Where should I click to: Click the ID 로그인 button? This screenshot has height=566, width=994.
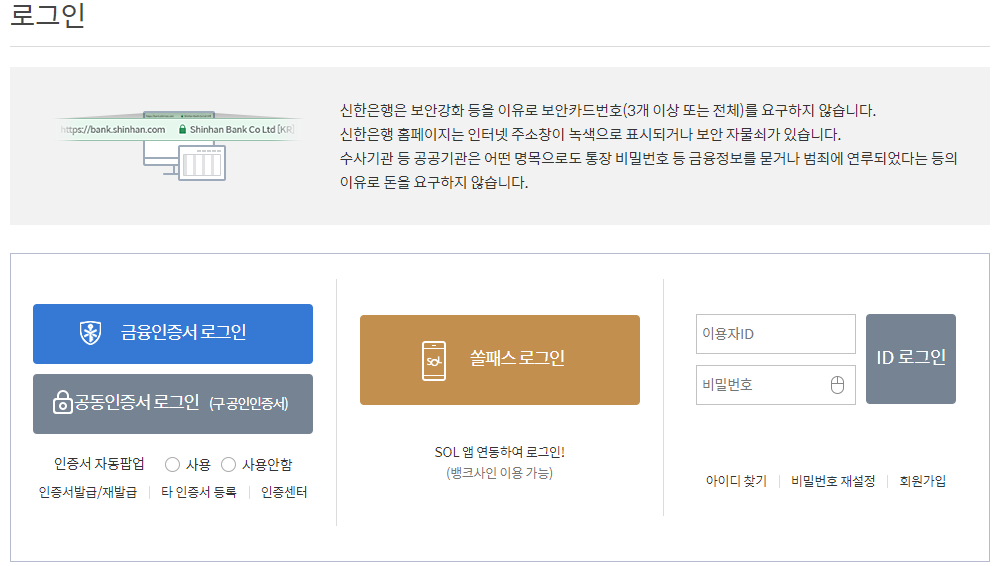pos(911,359)
